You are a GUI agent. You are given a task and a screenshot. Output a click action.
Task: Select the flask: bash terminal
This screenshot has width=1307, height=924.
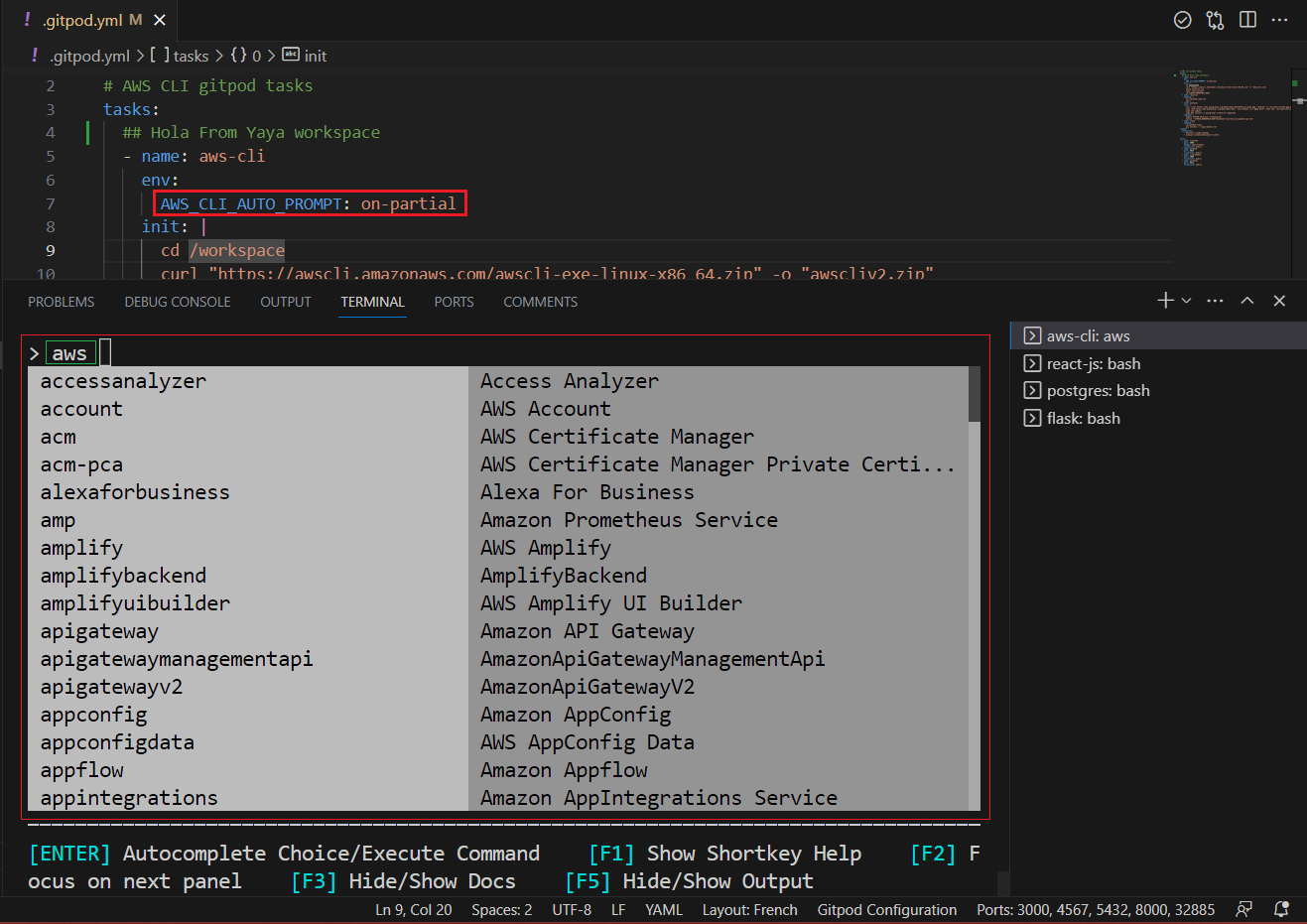coord(1158,418)
